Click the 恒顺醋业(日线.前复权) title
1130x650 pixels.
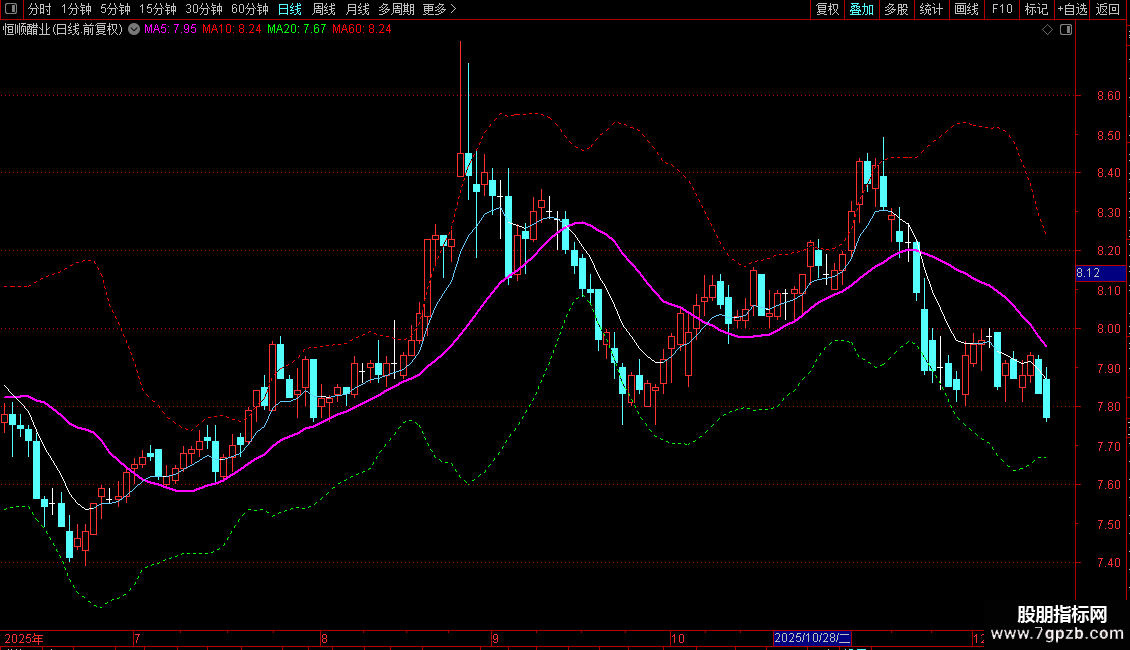click(x=63, y=29)
